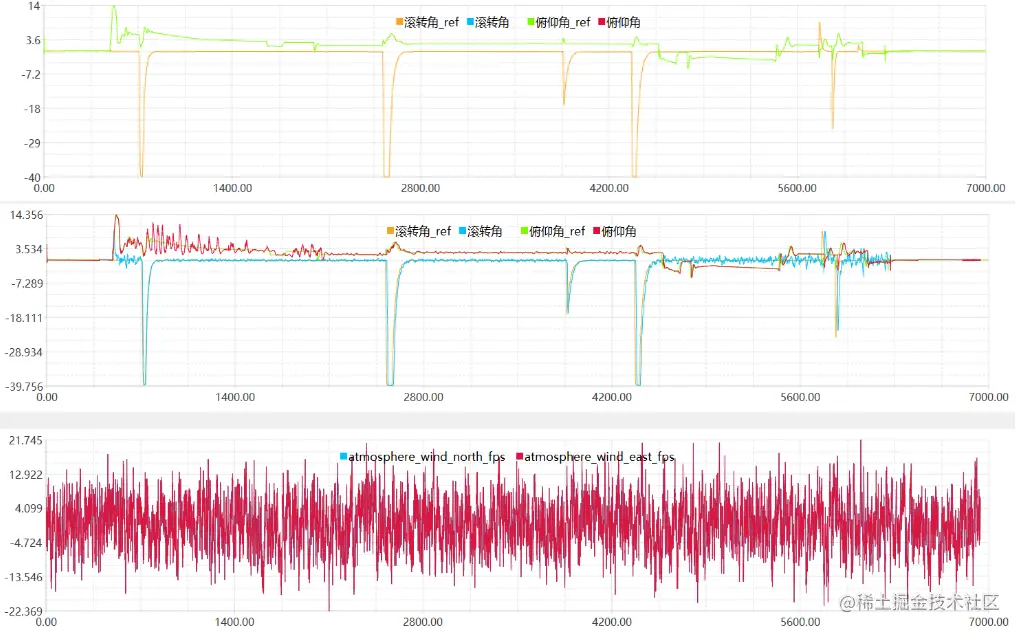The height and width of the screenshot is (632, 1019).
Task: Click y-axis value -29 on top chart
Action: [32, 143]
